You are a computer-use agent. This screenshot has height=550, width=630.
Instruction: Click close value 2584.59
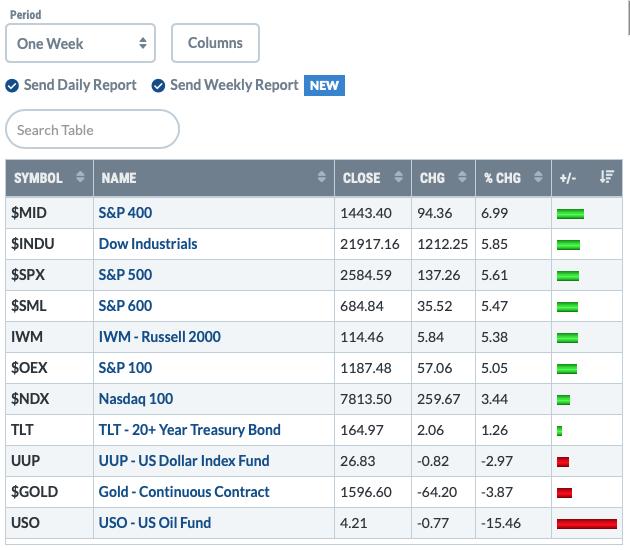[366, 275]
